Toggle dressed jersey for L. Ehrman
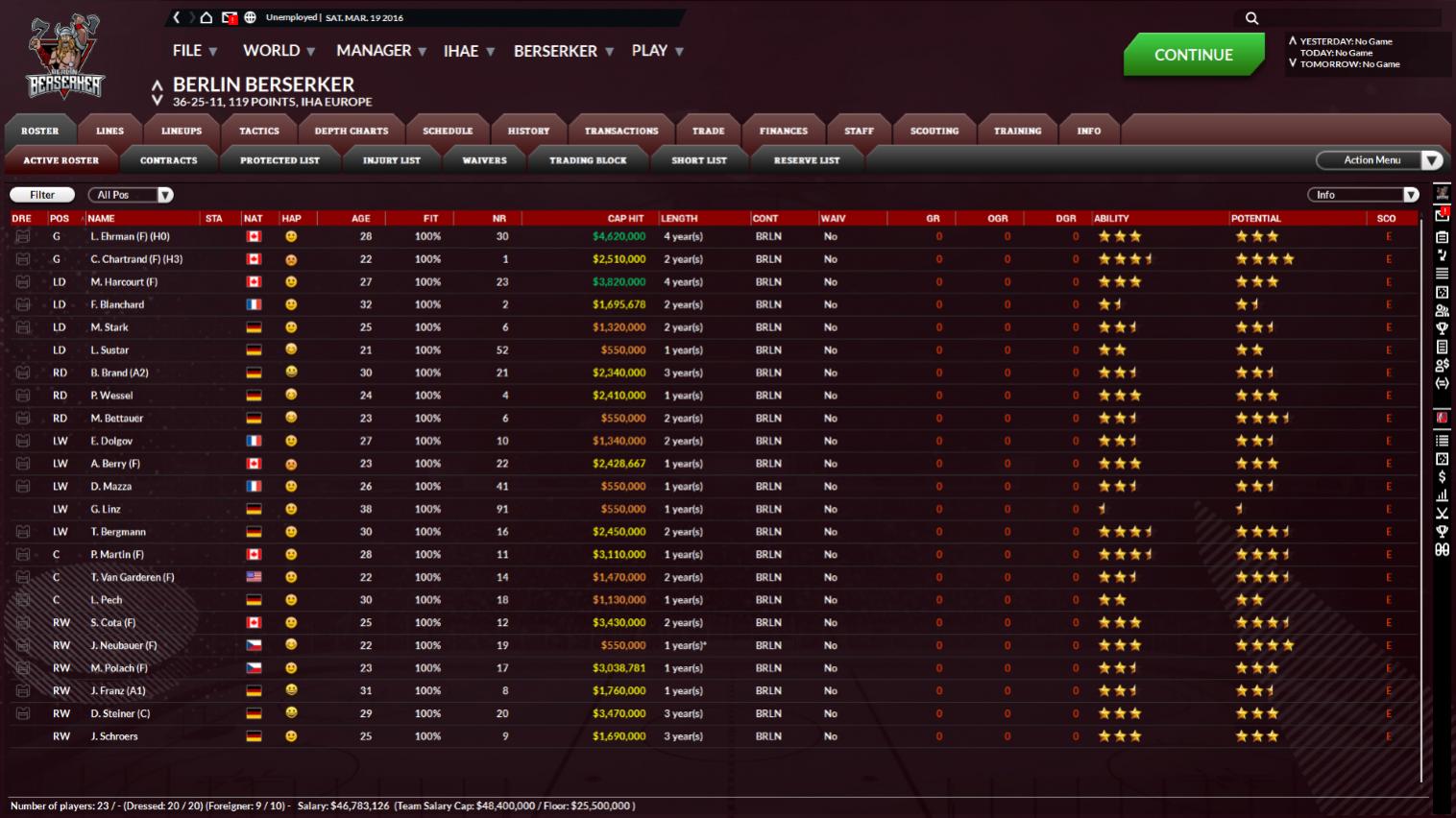This screenshot has height=818, width=1456. point(23,236)
